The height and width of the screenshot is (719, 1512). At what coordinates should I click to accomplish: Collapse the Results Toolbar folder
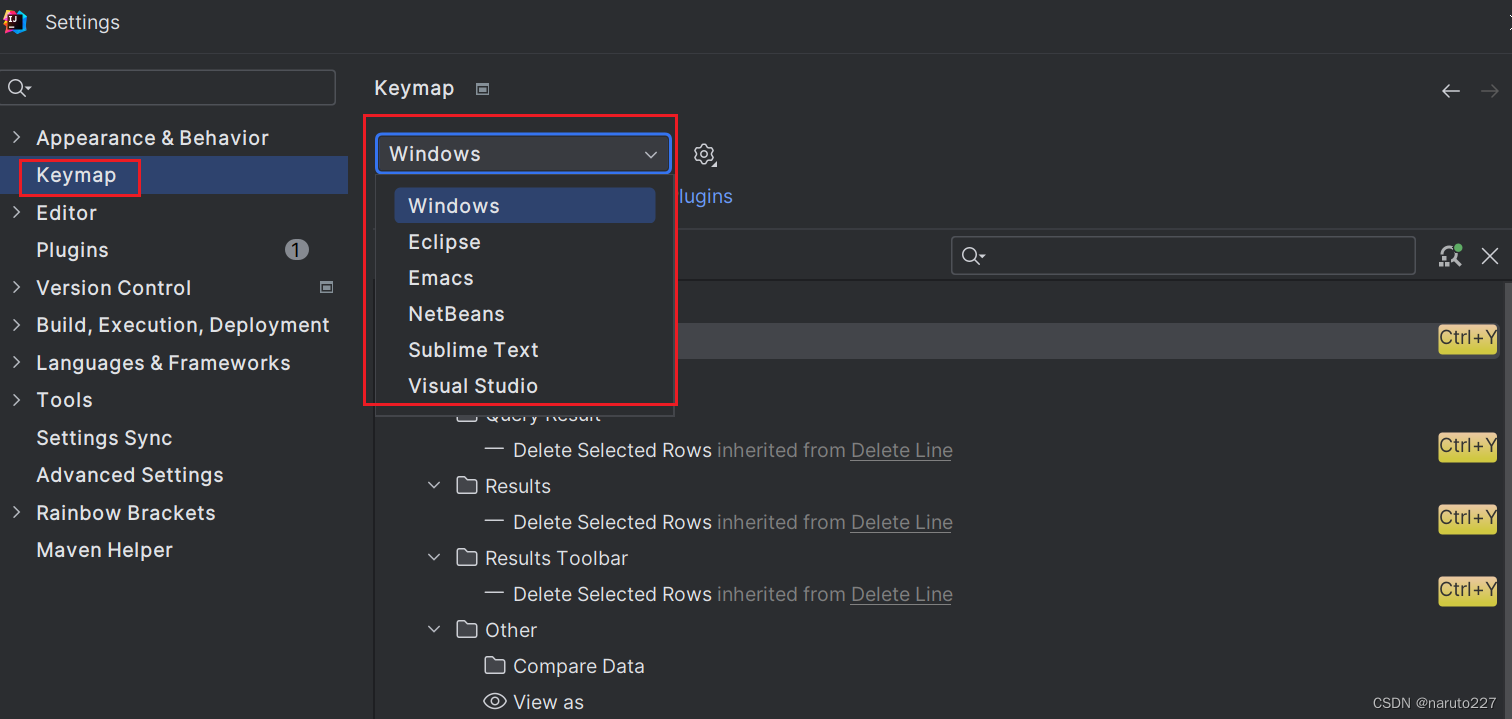coord(434,558)
